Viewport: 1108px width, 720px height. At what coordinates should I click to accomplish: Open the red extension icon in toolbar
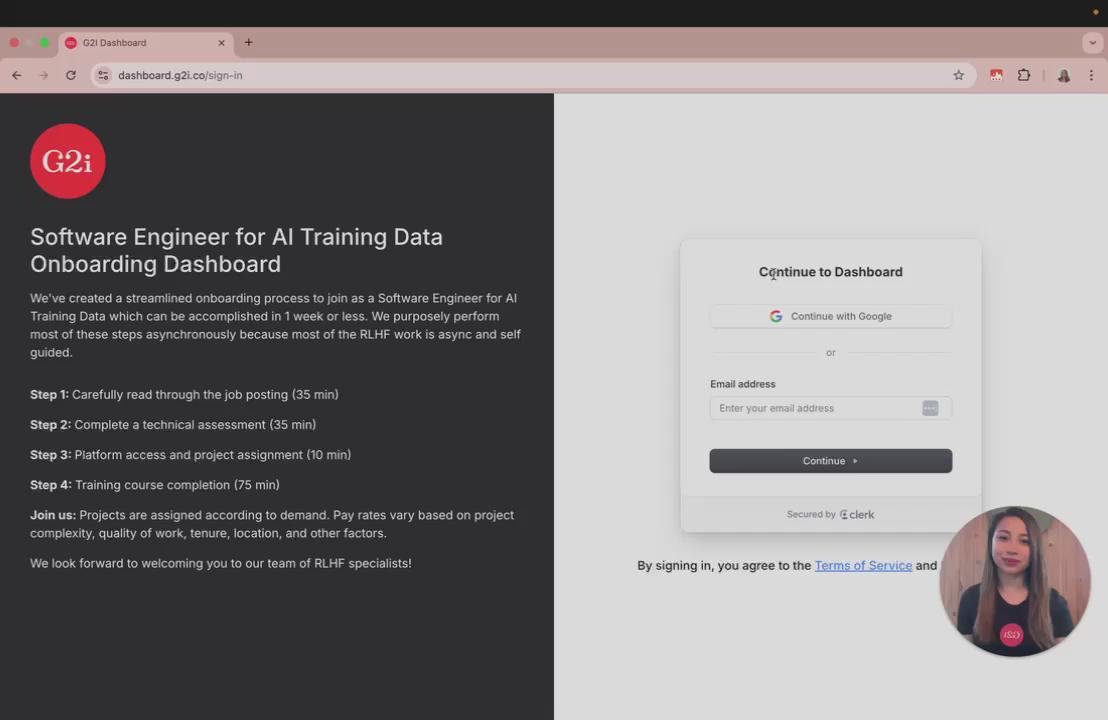click(x=996, y=75)
